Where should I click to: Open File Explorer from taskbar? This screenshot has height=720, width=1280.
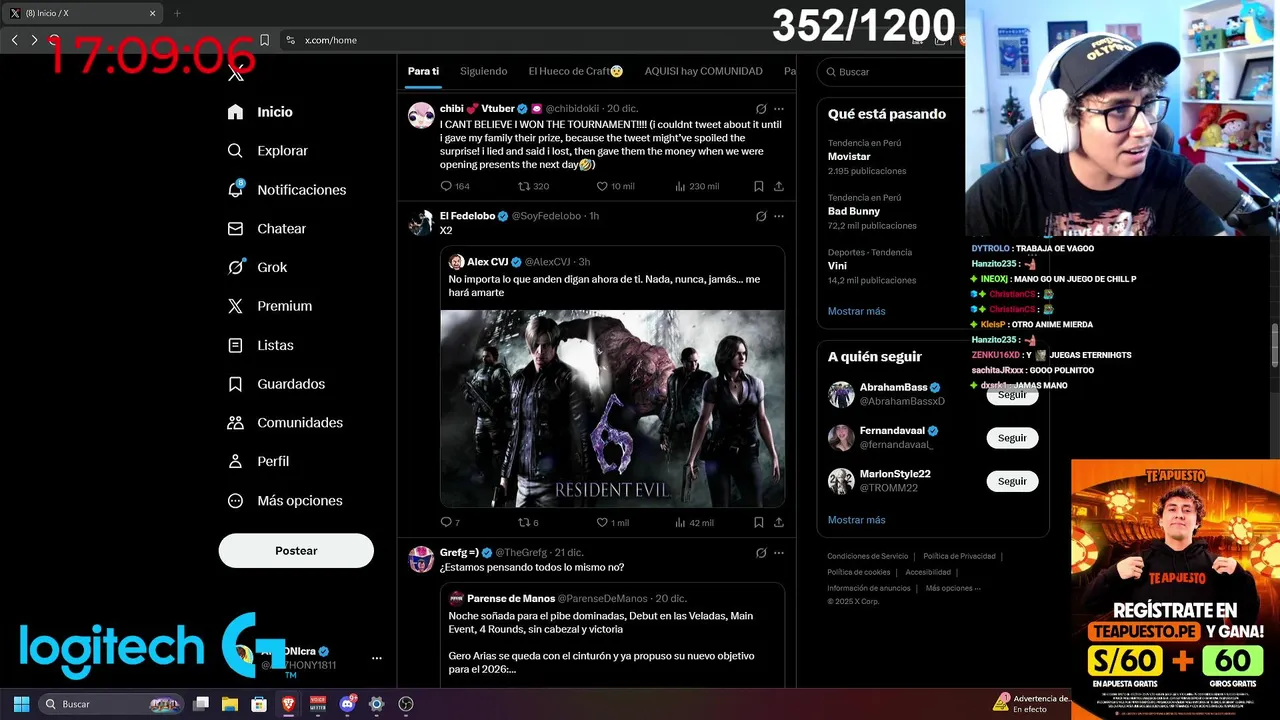point(229,704)
